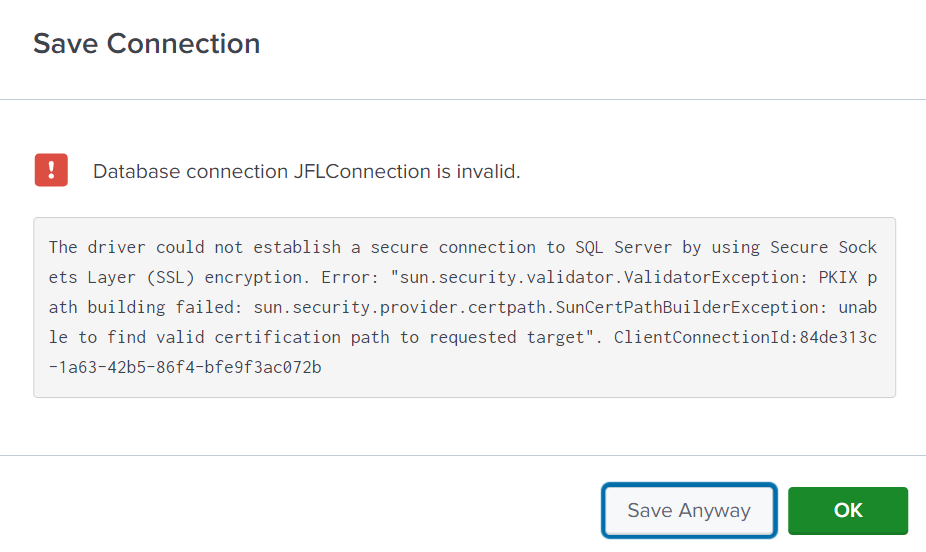Click the "(SSL)" text in error details
Viewport: 926px width, 552px height.
[x=171, y=277]
